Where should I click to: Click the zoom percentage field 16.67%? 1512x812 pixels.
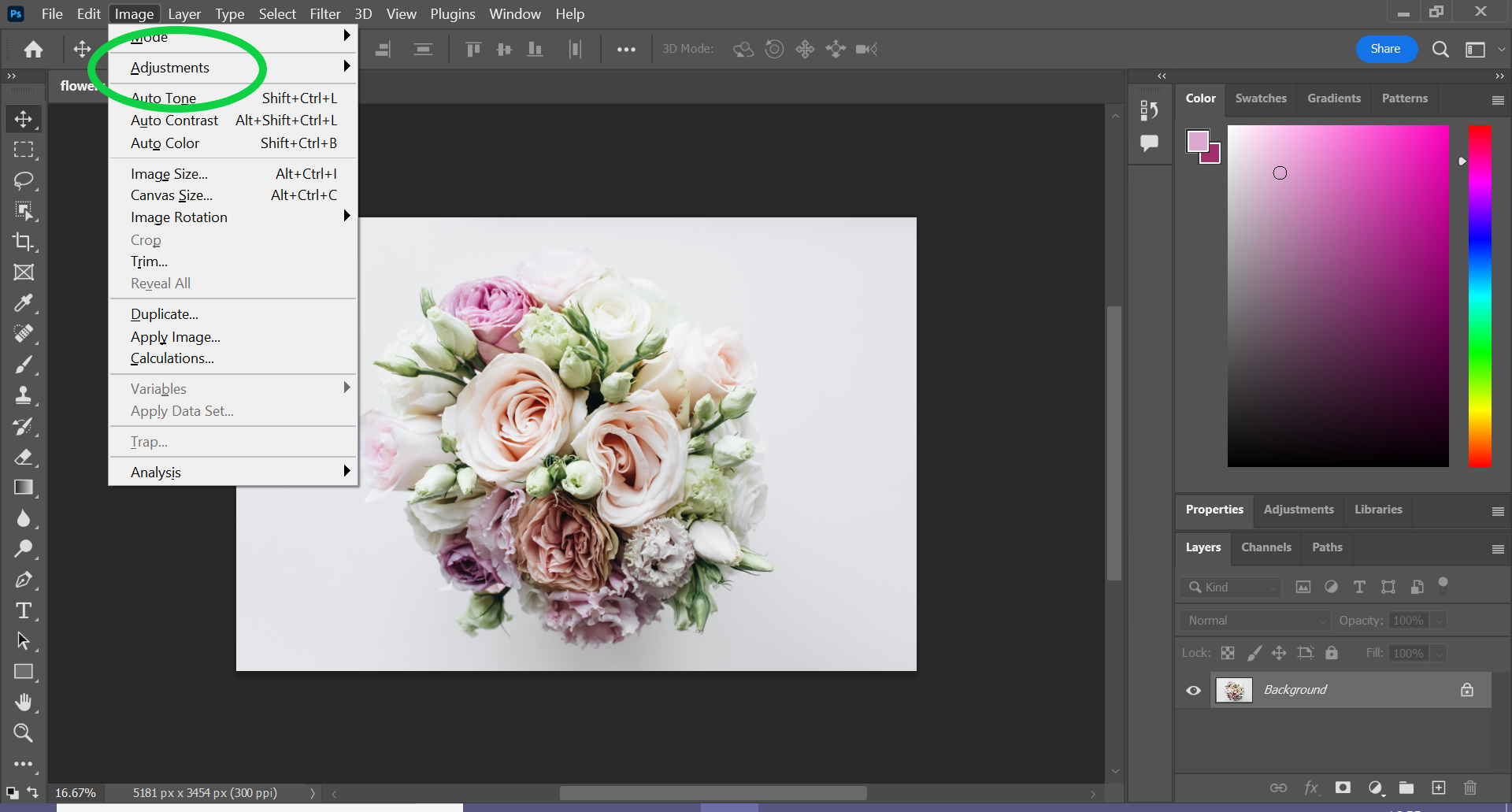click(76, 793)
